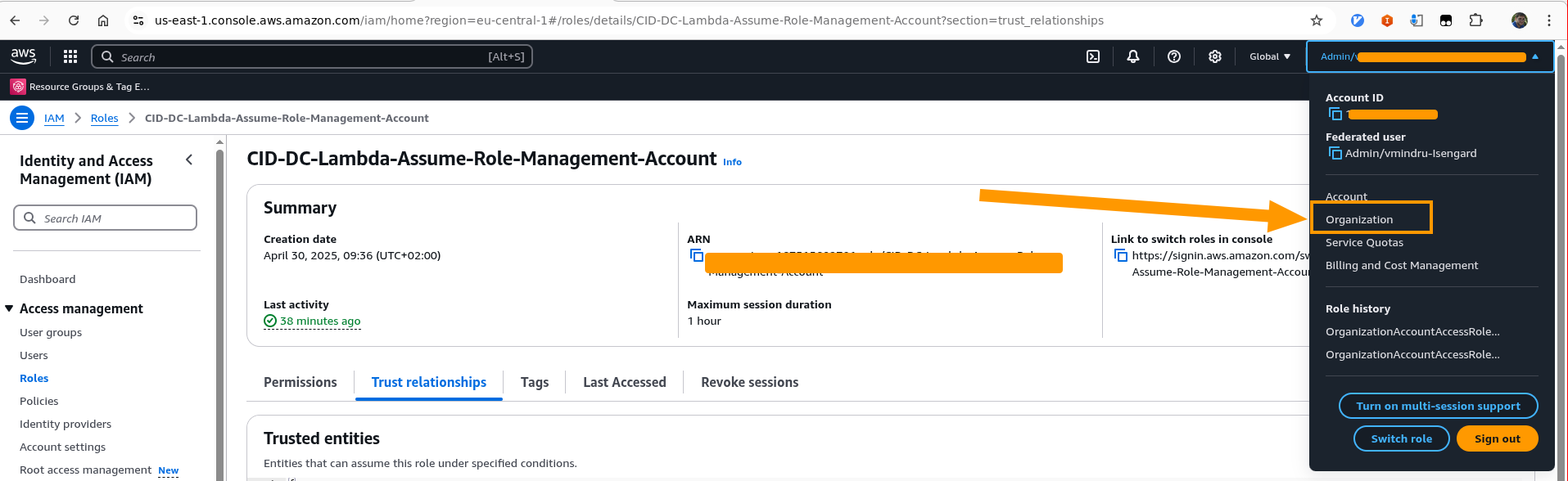Focus the AWS console Search box
This screenshot has height=481, width=1568.
[x=312, y=56]
